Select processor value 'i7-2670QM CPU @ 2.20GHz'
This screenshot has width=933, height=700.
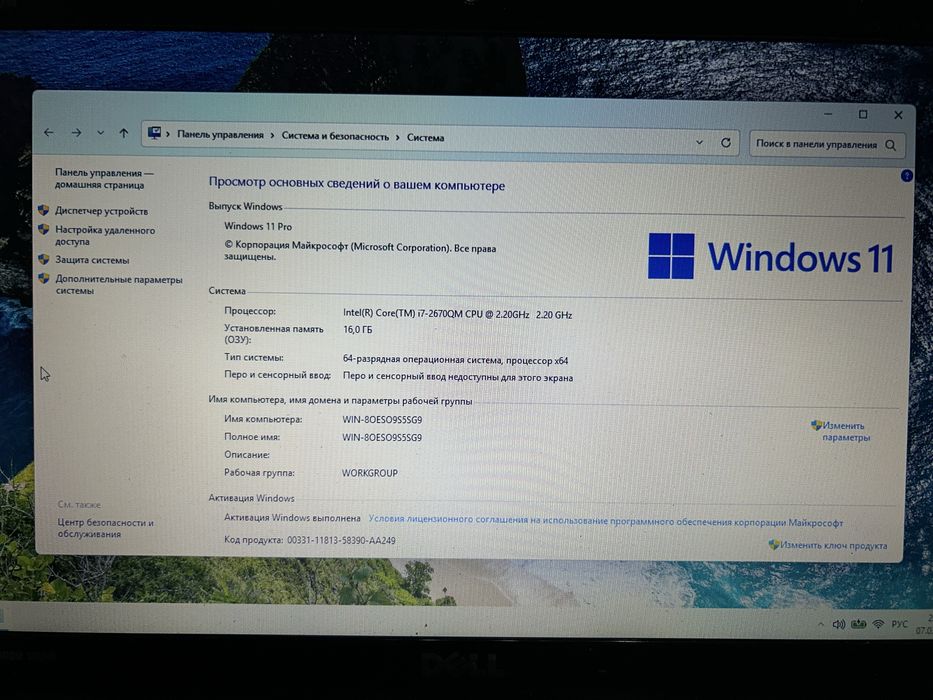pyautogui.click(x=473, y=314)
